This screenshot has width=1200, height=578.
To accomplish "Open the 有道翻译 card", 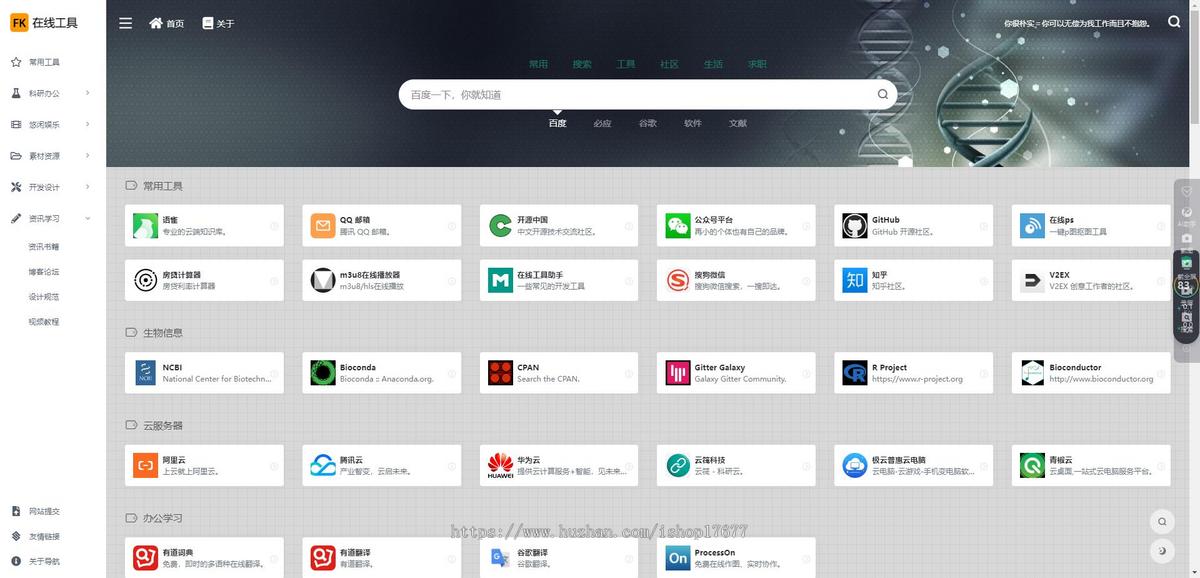I will 382,557.
